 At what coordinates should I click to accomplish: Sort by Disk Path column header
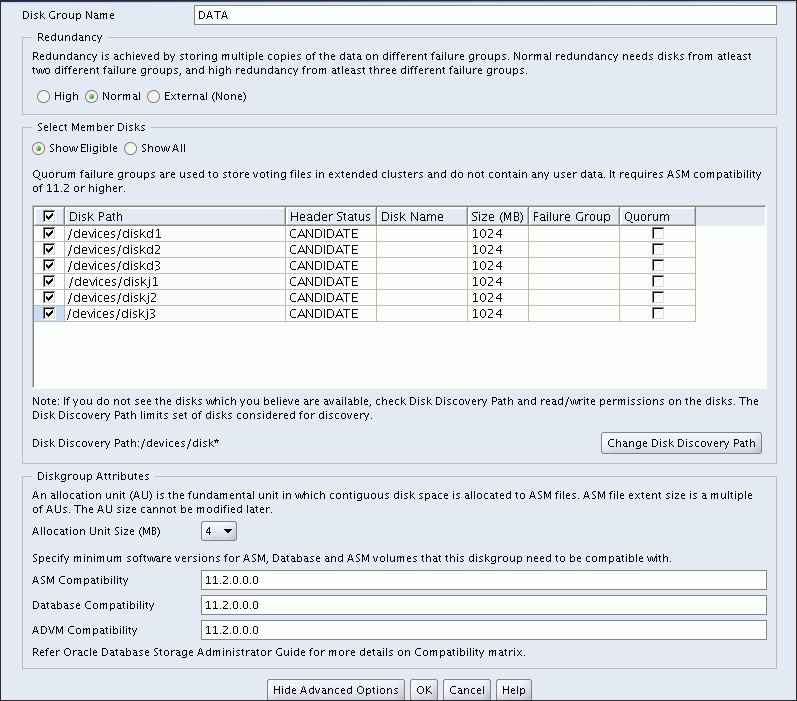coord(175,217)
